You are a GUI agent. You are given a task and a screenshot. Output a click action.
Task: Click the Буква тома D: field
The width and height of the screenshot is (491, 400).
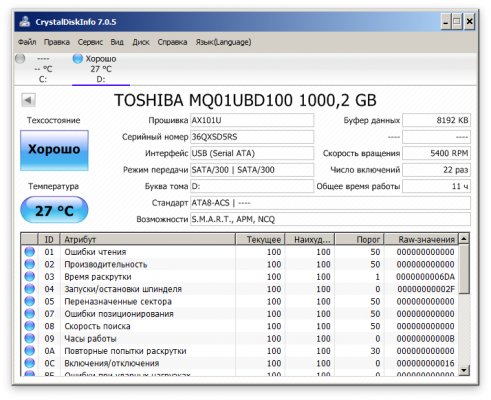tap(252, 186)
